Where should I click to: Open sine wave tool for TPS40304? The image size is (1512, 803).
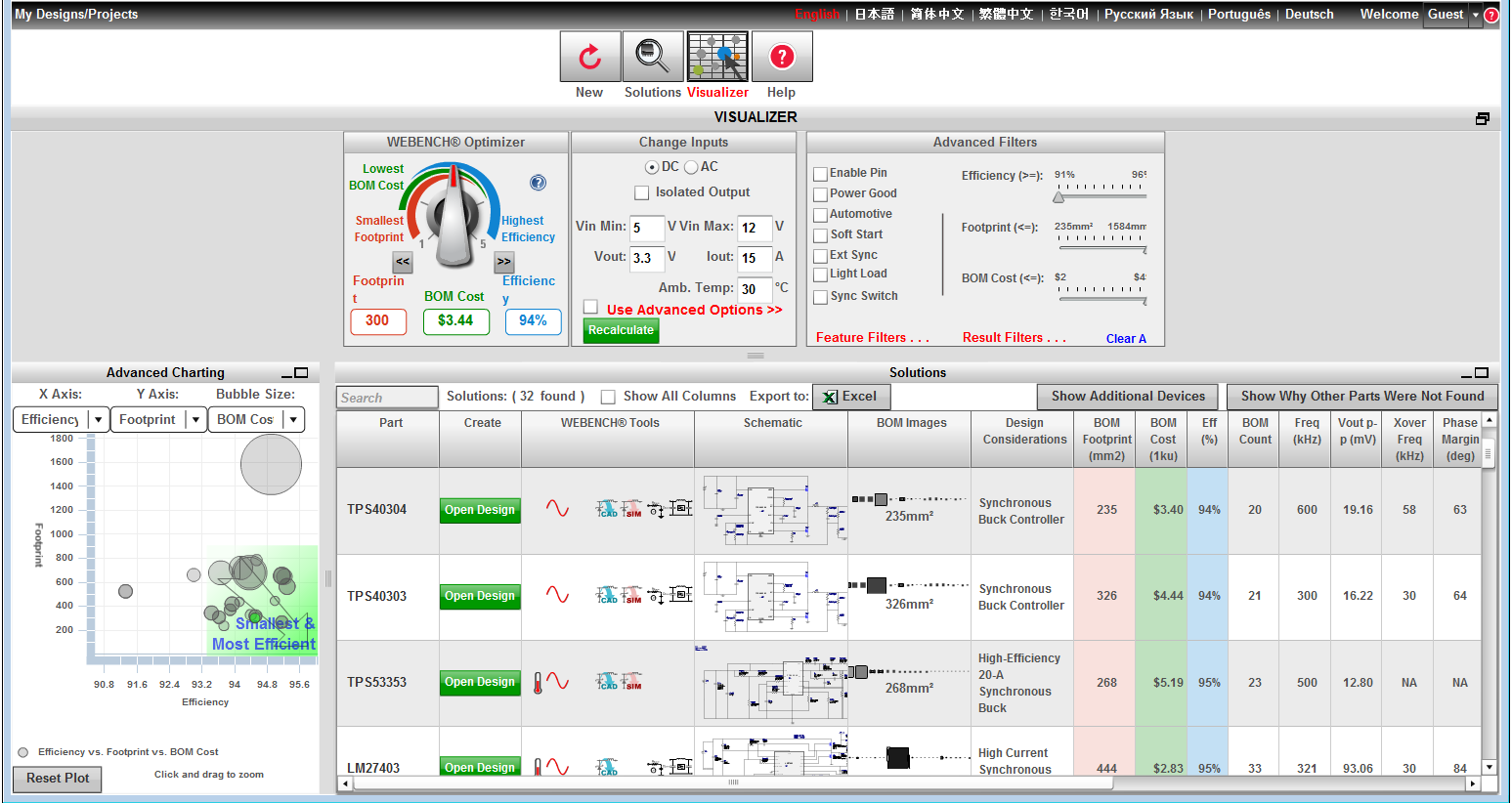click(x=557, y=509)
